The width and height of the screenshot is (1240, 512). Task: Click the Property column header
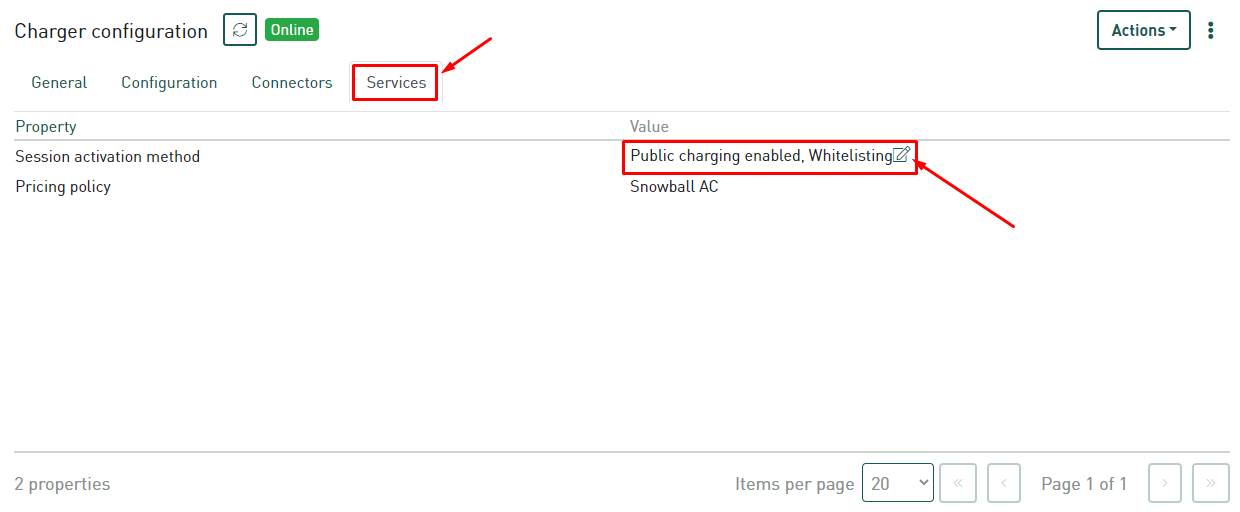click(46, 126)
